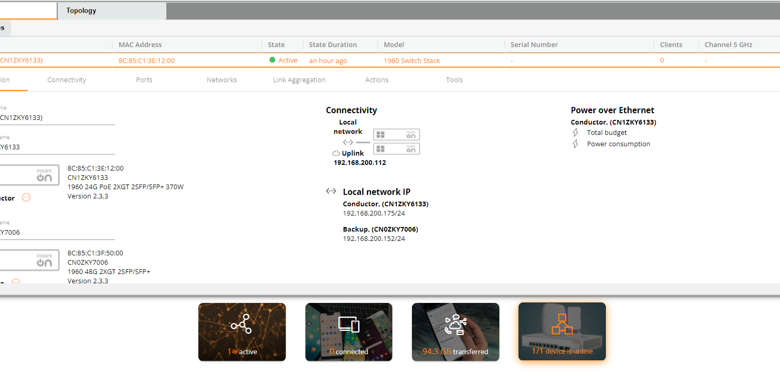780x372 pixels.
Task: Select the upper stacked switch icon in Connectivity
Action: coord(396,134)
